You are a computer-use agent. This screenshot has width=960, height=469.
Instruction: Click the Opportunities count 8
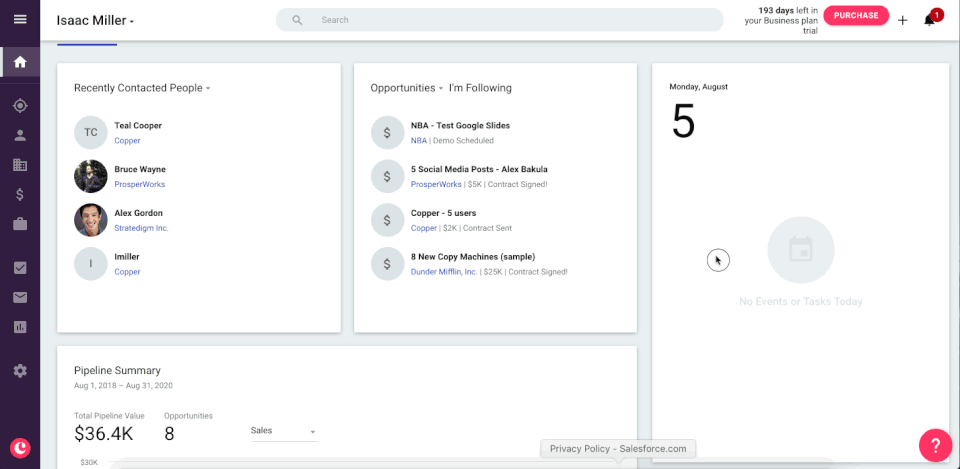tap(170, 434)
